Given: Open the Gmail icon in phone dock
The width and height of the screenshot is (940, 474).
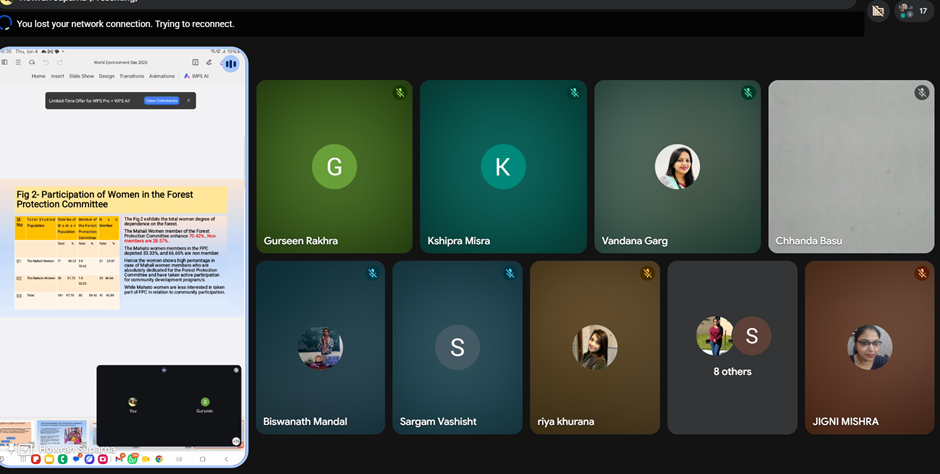Looking at the screenshot, I should coord(120,458).
